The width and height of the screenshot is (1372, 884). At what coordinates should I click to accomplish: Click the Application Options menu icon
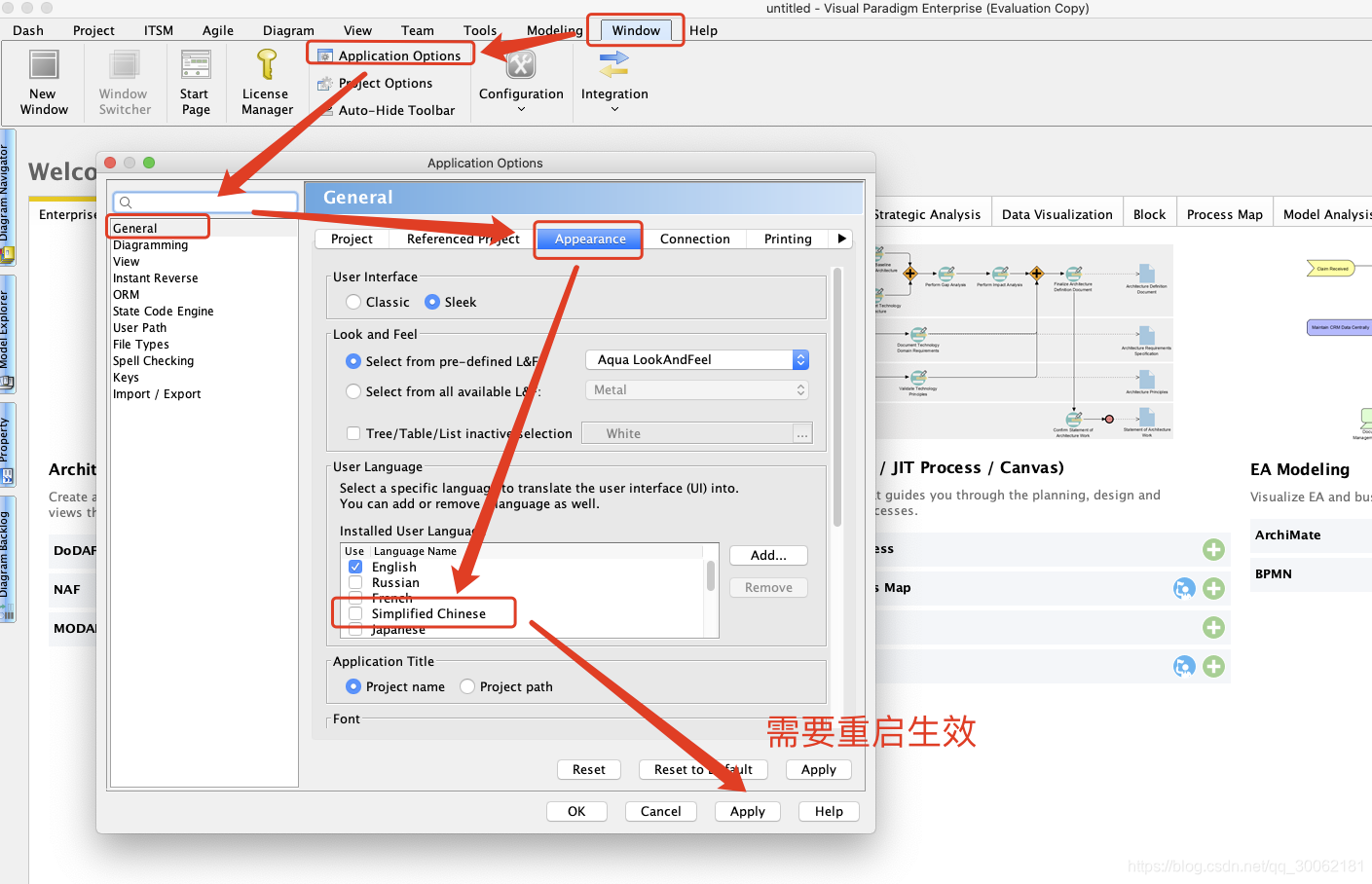coord(325,56)
